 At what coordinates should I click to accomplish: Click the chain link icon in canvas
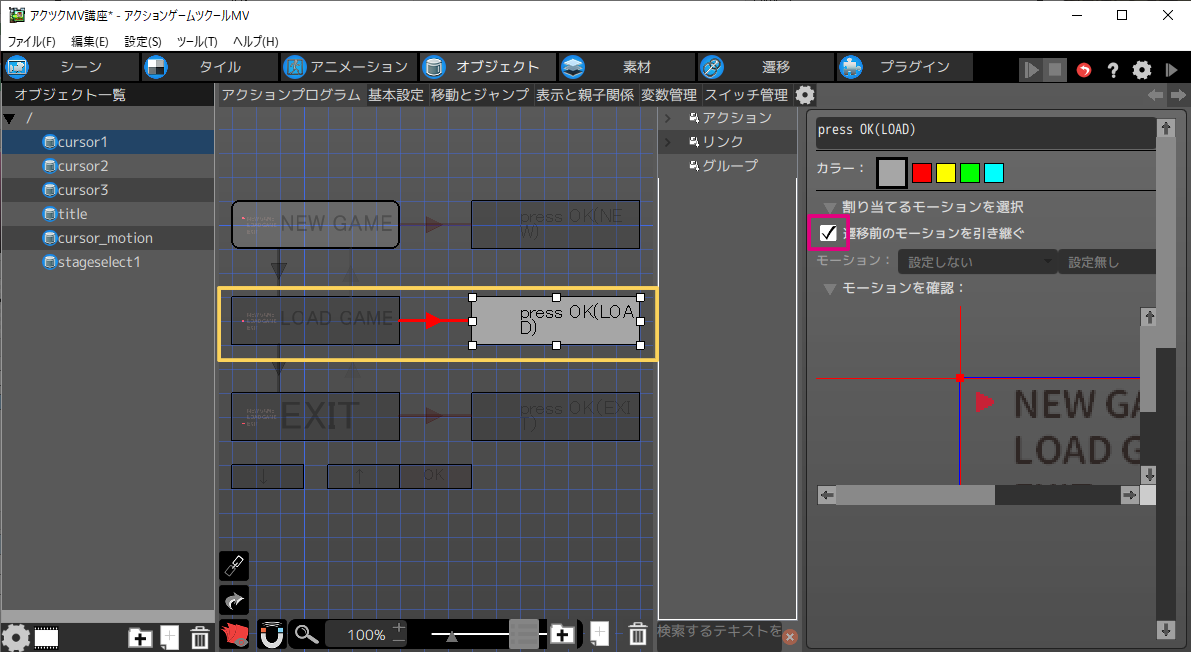click(x=234, y=566)
